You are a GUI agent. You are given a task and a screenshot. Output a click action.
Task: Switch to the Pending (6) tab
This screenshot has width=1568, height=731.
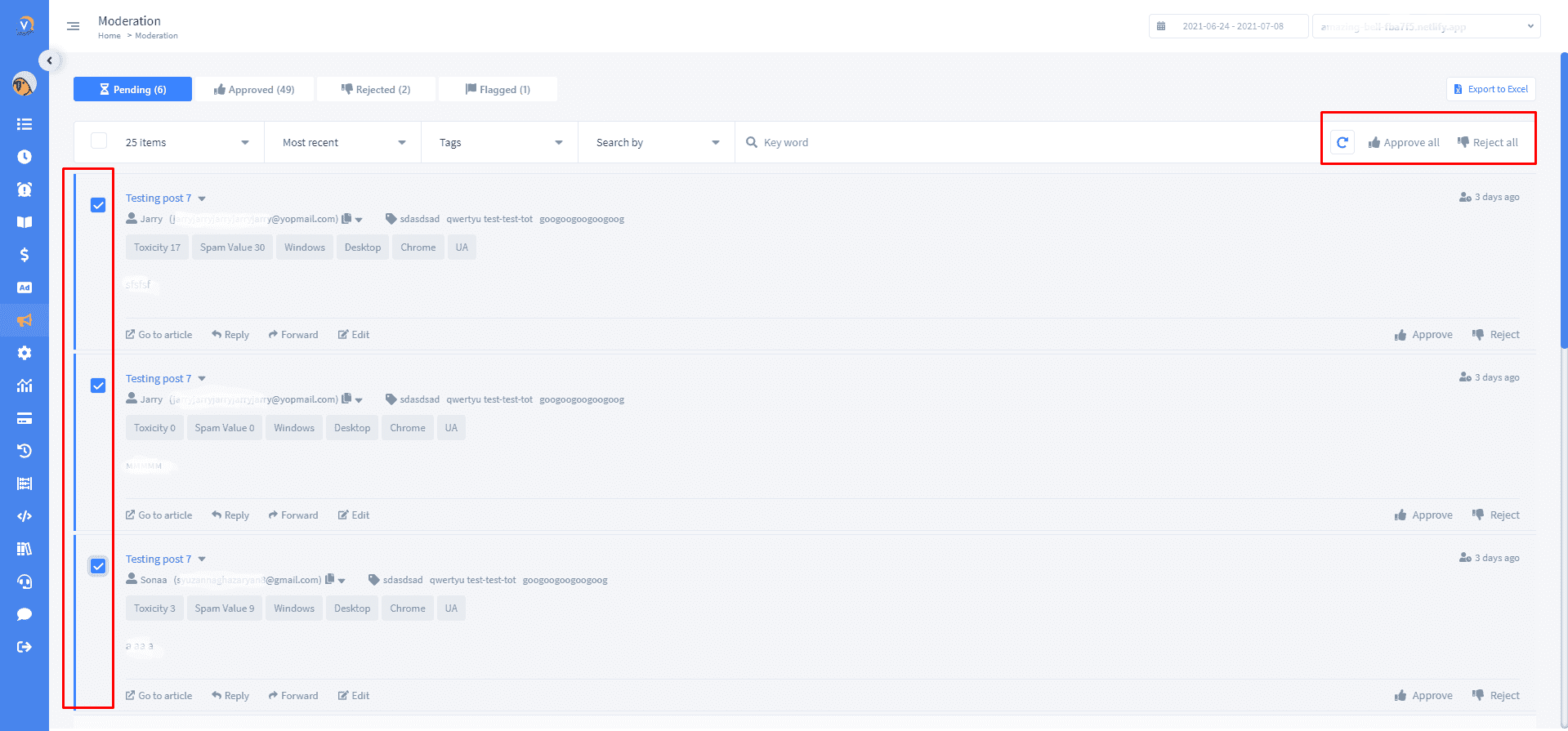click(132, 89)
